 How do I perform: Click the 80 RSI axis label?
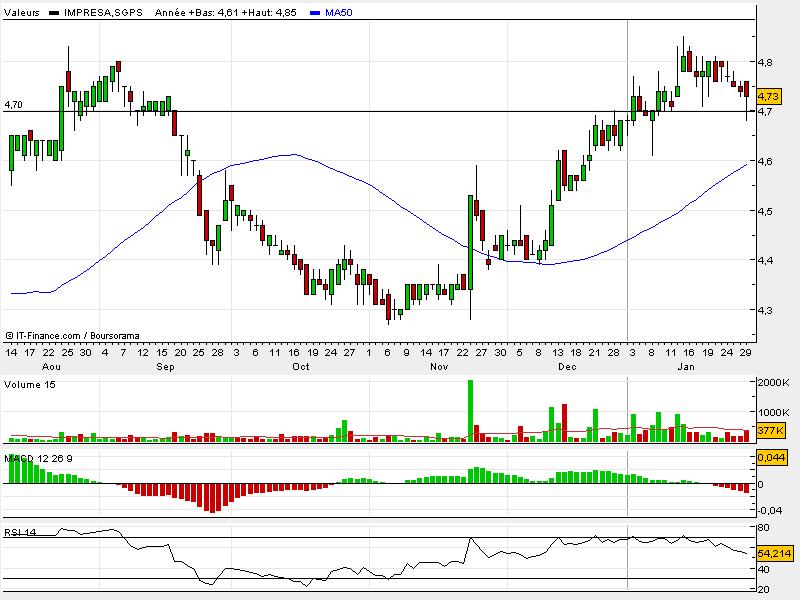coord(764,528)
